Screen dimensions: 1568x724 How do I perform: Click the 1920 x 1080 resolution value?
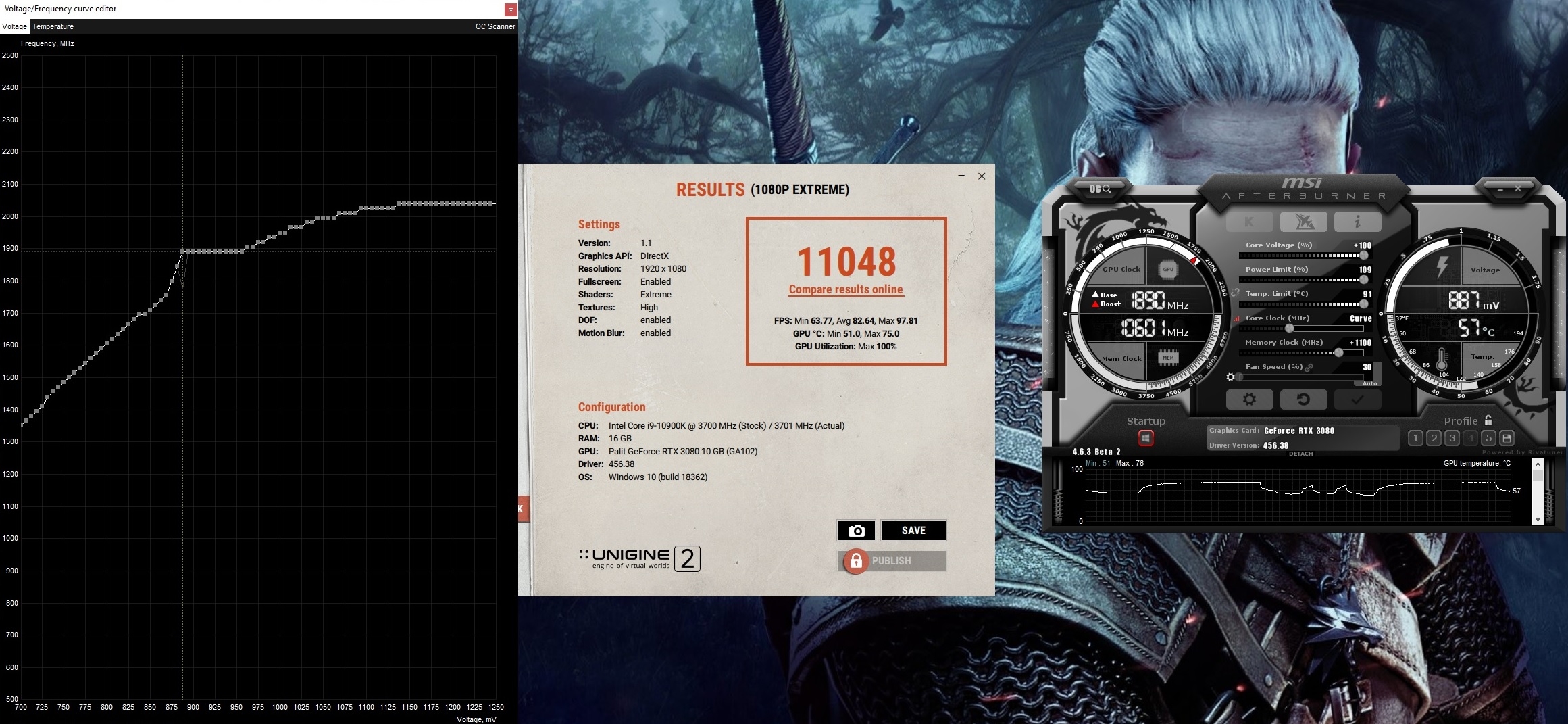click(x=663, y=269)
